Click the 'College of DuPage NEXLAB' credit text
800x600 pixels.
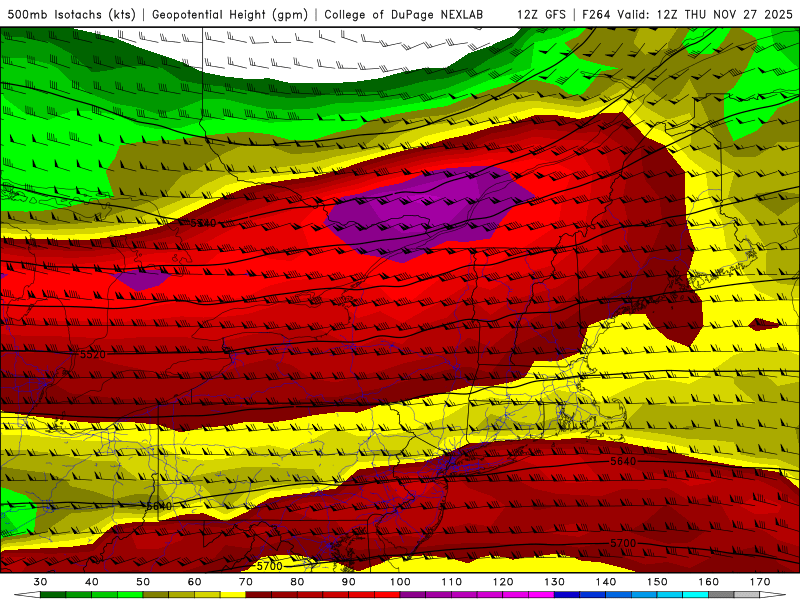tap(404, 14)
